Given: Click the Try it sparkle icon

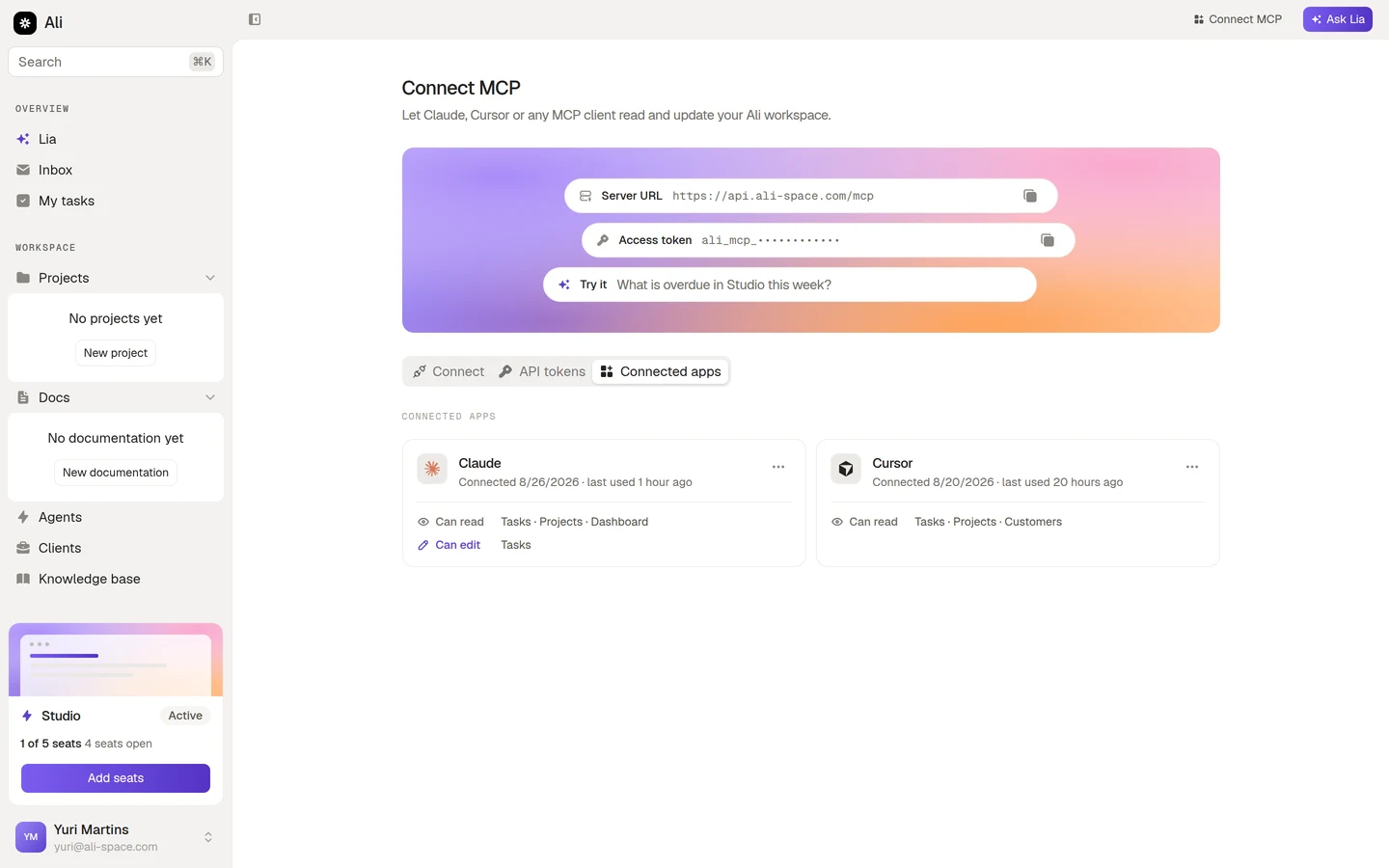Looking at the screenshot, I should tap(564, 285).
